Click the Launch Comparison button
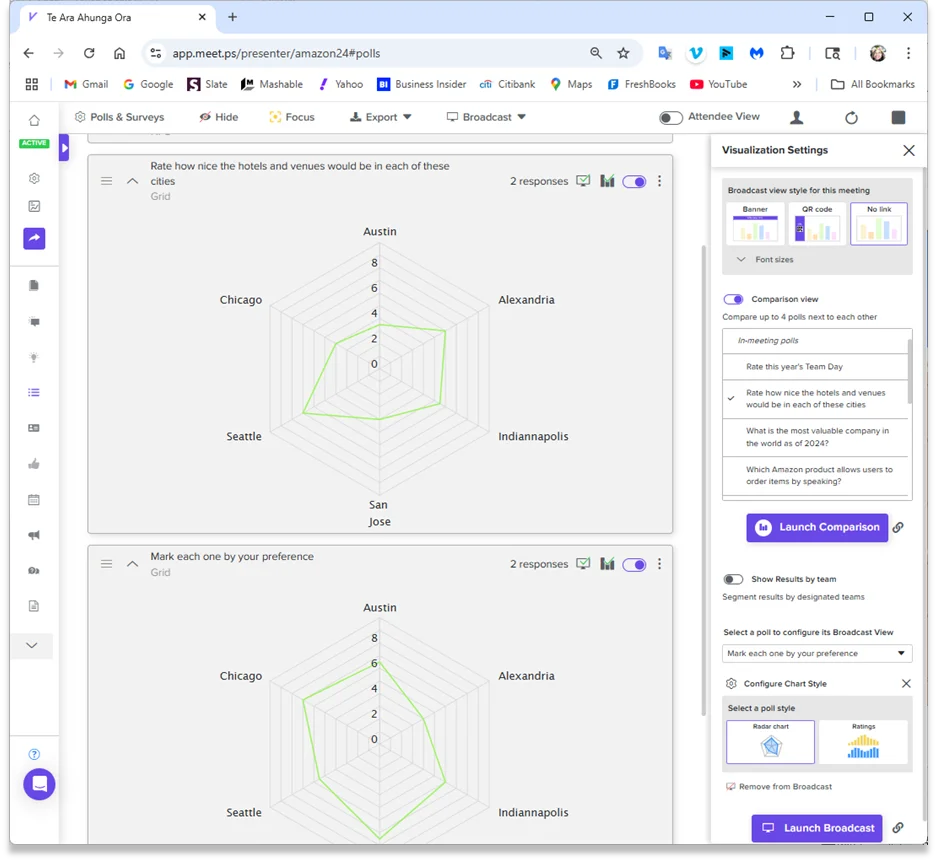This screenshot has height=862, width=937. coord(817,527)
